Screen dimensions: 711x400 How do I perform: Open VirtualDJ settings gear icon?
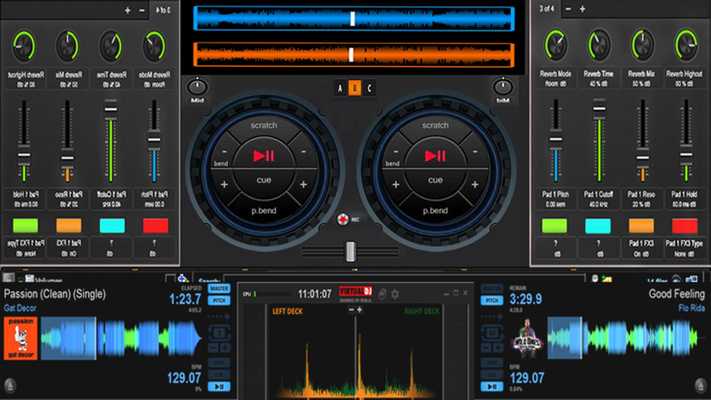point(395,294)
